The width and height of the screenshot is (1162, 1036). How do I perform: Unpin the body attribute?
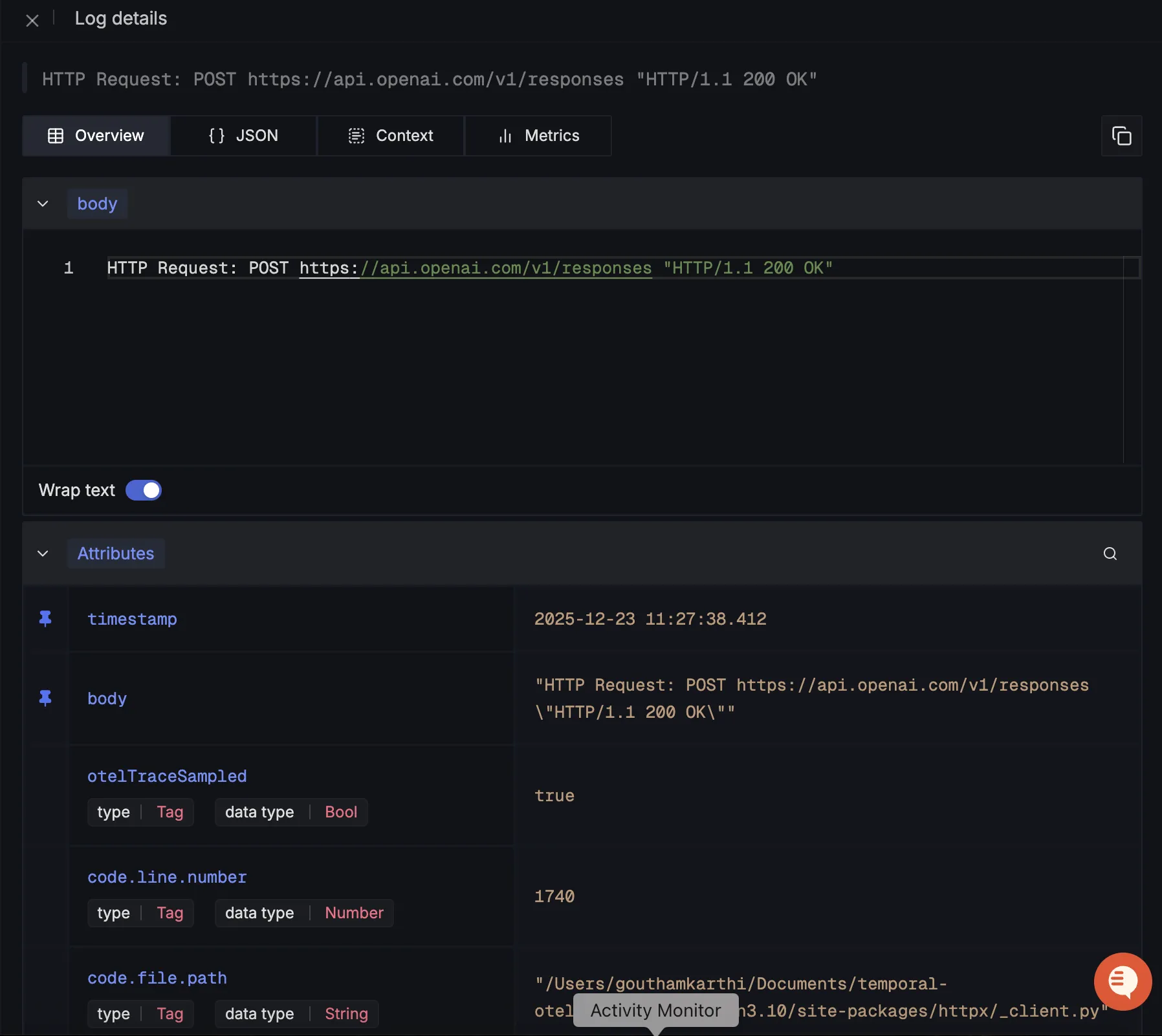[x=45, y=698]
